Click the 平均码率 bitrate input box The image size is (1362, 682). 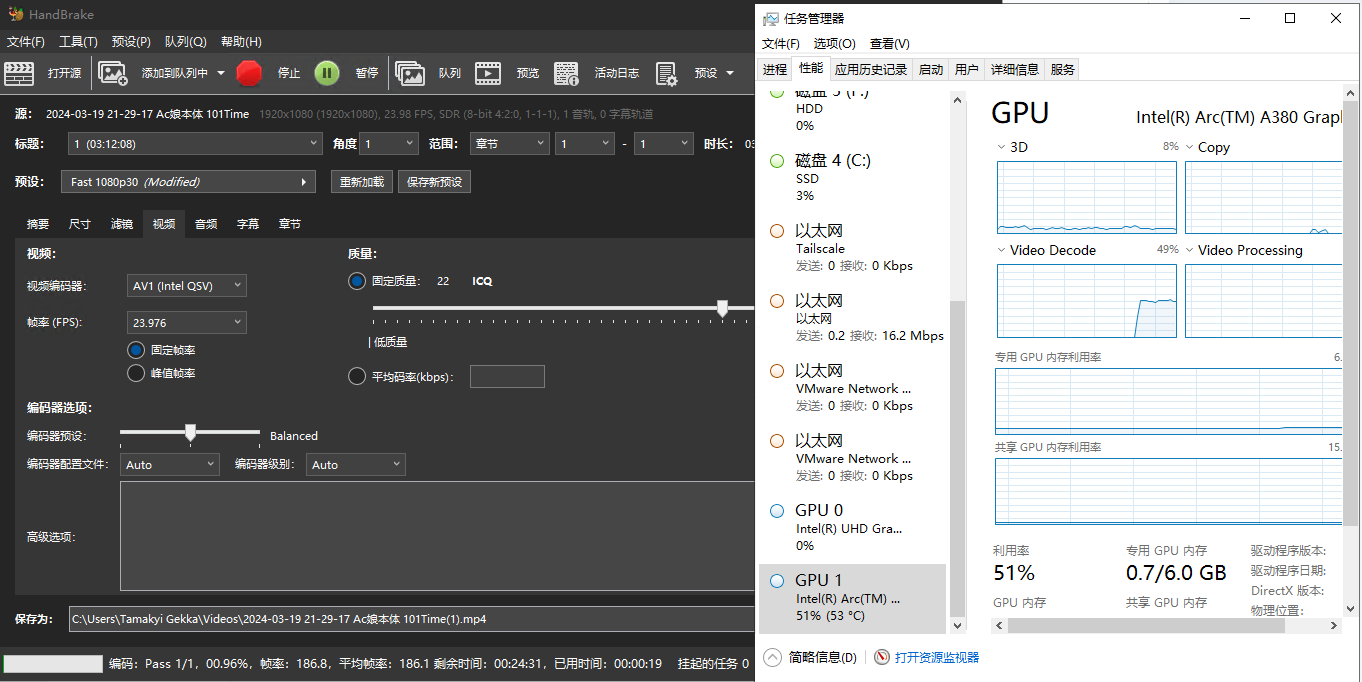coord(507,377)
